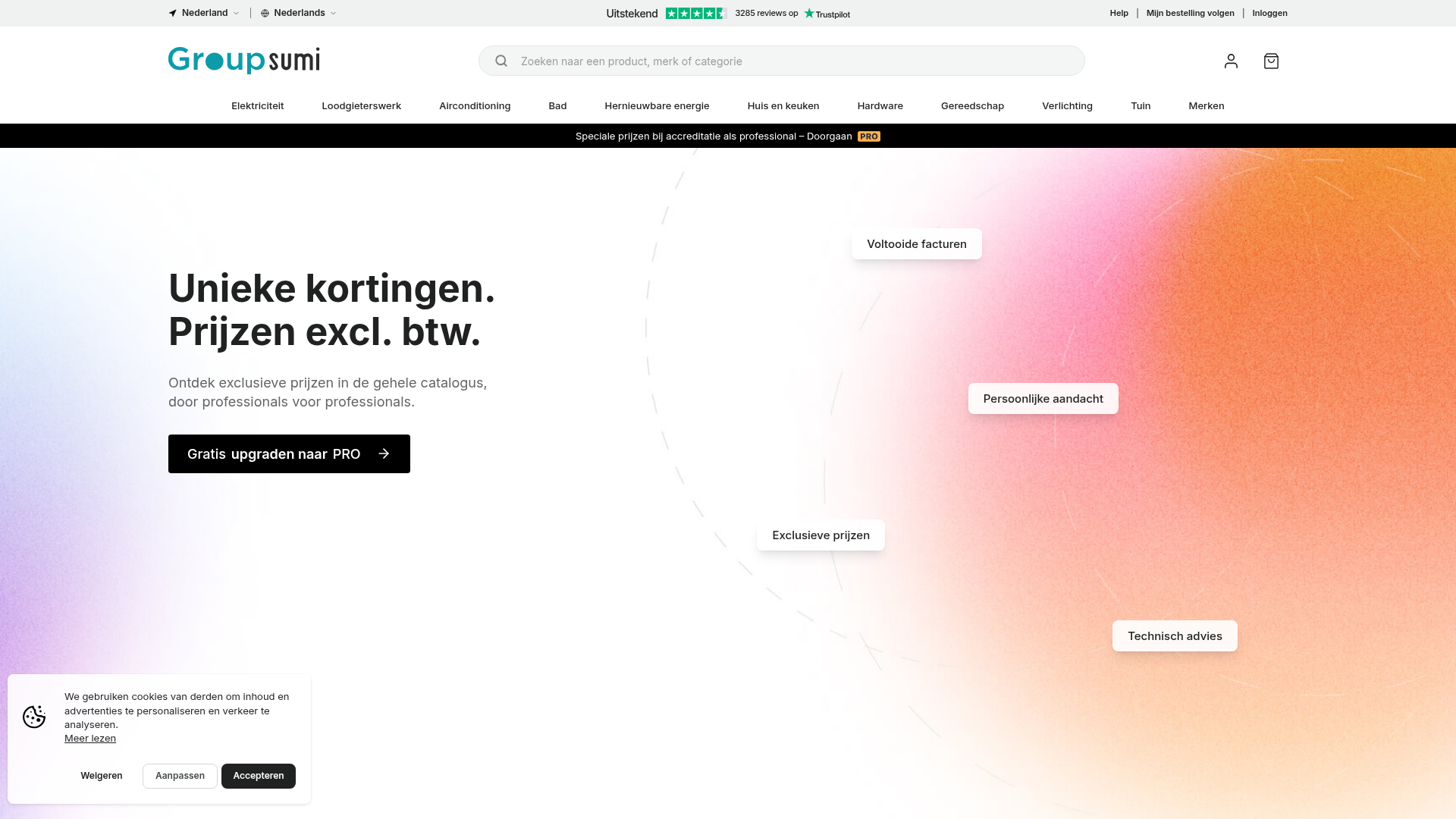Click the globe icon beside Nederlands
Image resolution: width=1456 pixels, height=819 pixels.
tap(265, 13)
